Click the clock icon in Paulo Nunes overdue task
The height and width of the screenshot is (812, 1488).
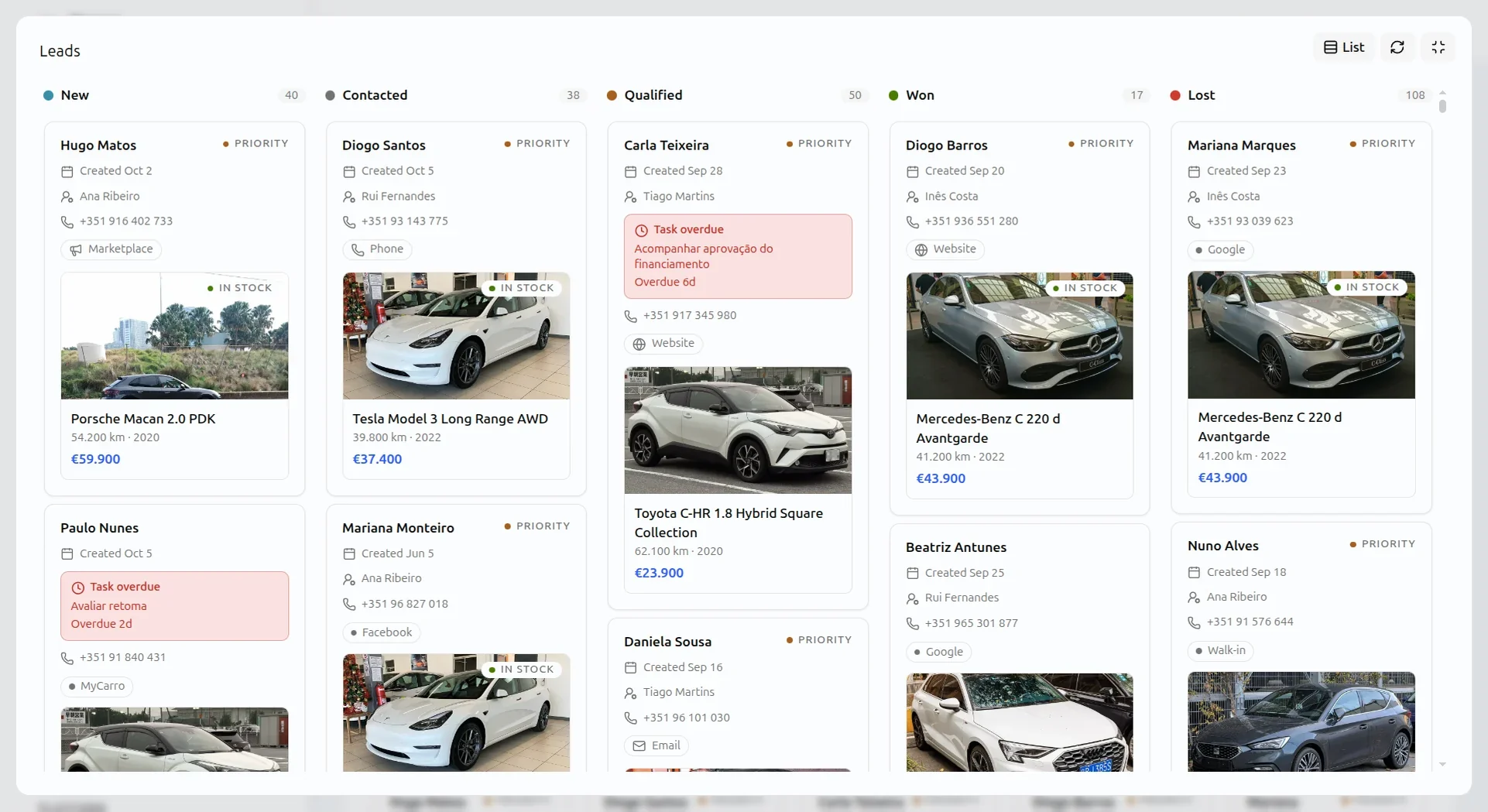tap(77, 588)
